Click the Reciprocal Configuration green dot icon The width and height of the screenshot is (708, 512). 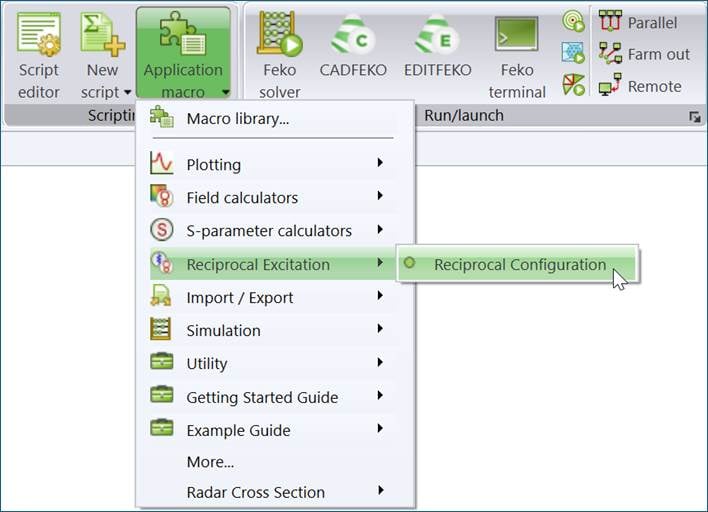click(410, 262)
